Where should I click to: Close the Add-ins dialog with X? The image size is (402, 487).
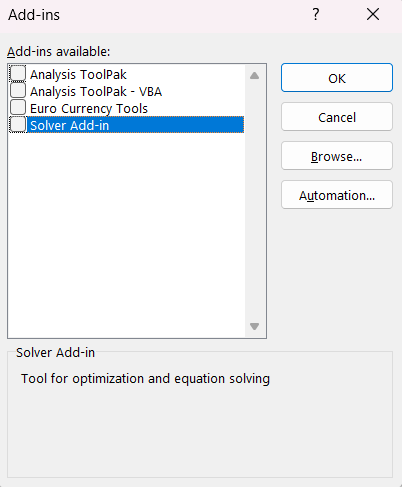click(x=373, y=14)
